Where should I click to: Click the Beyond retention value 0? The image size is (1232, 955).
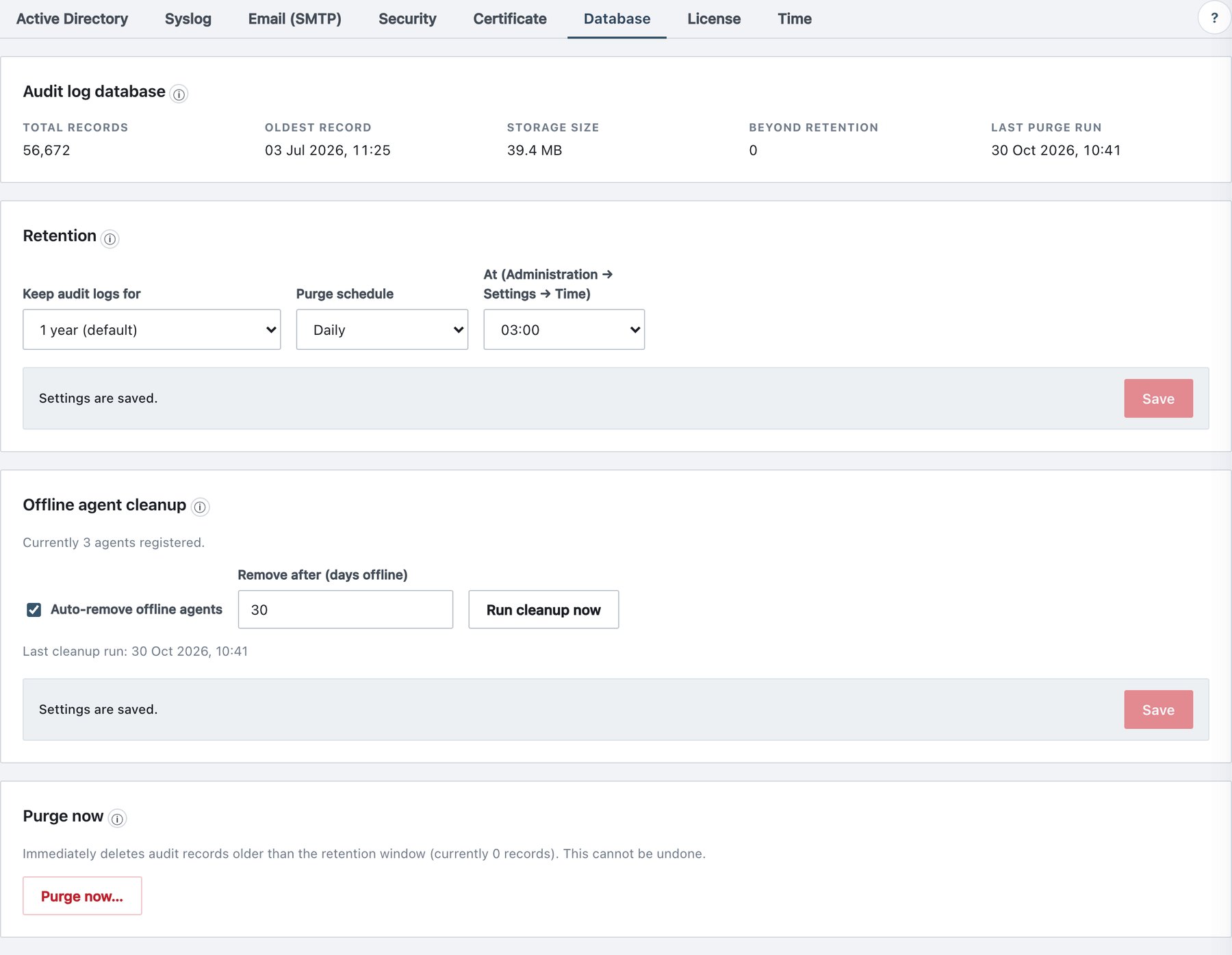pyautogui.click(x=753, y=150)
